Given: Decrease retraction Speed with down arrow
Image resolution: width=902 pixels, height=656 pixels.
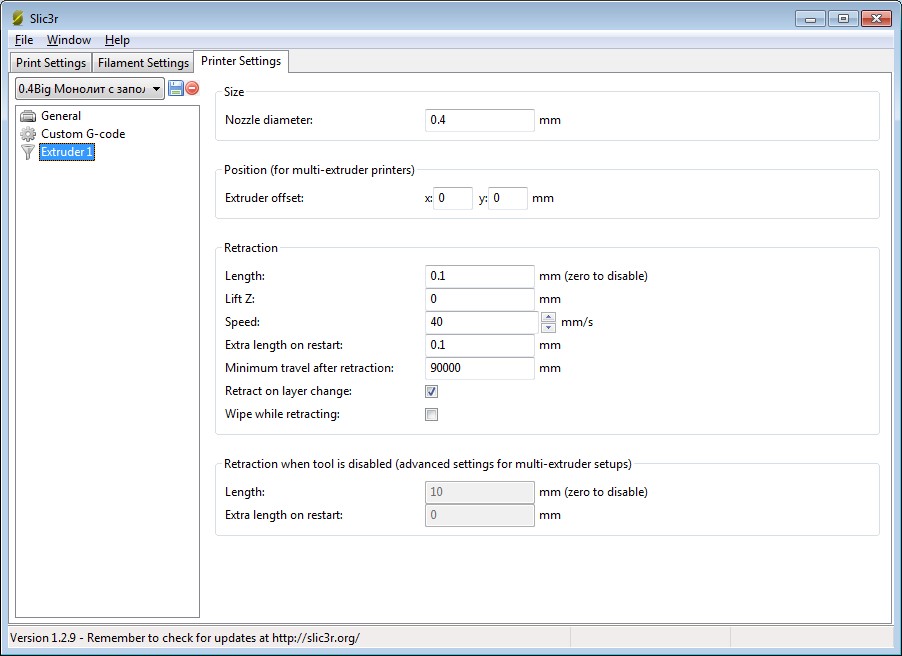Looking at the screenshot, I should point(548,328).
